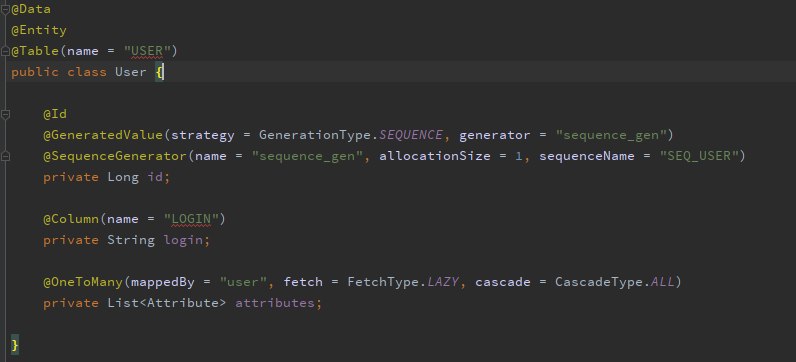Toggle fold marker beside @SequenceGenerator line

coord(6,156)
